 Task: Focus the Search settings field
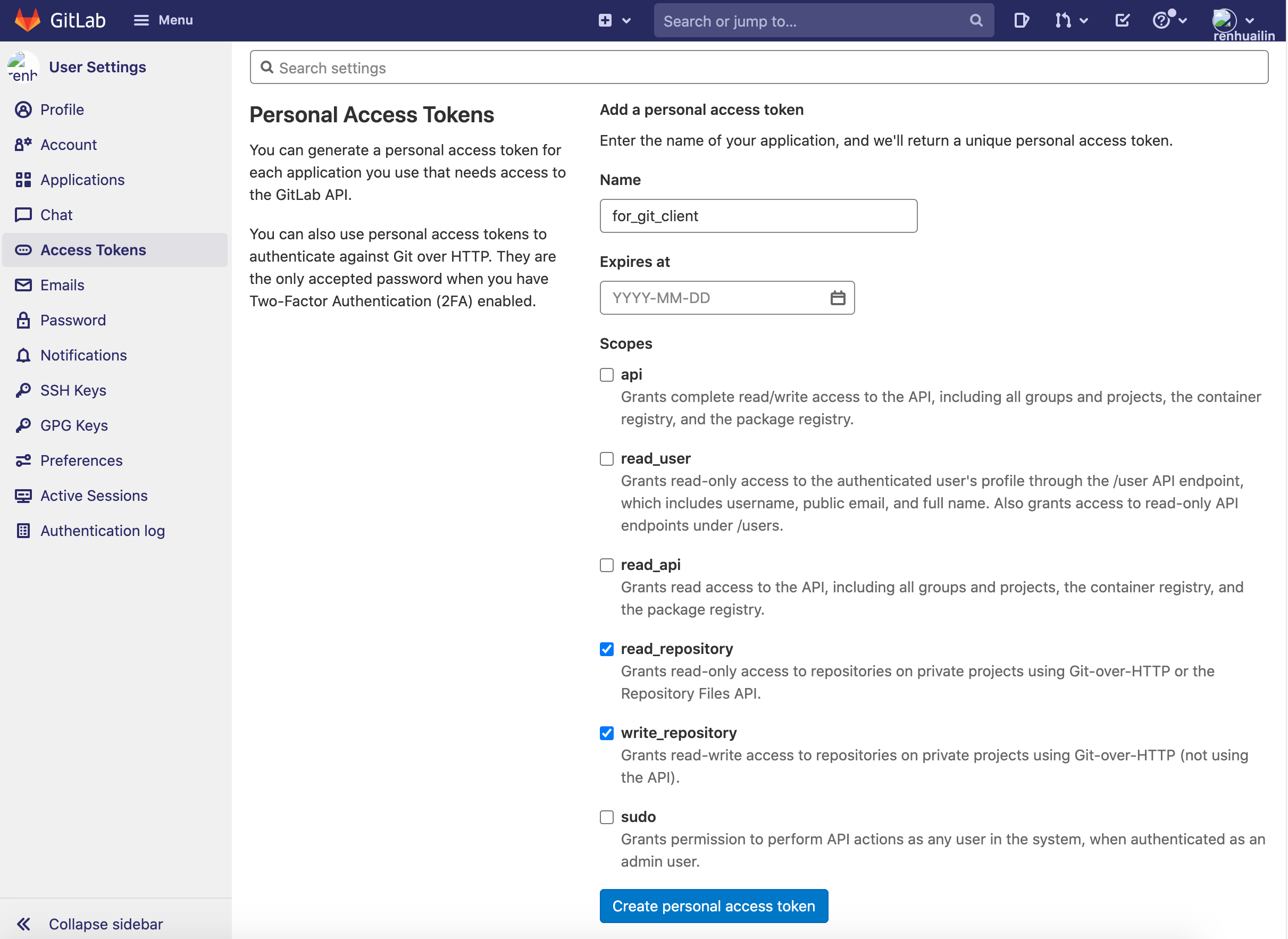point(759,68)
